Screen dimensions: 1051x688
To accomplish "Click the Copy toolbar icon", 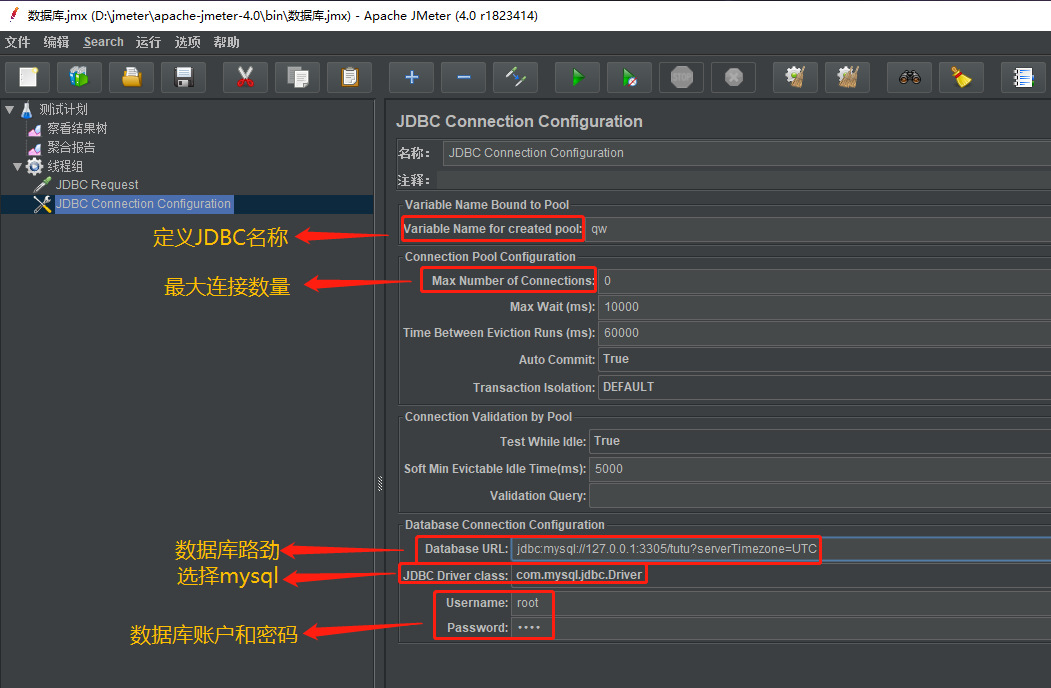I will [298, 77].
